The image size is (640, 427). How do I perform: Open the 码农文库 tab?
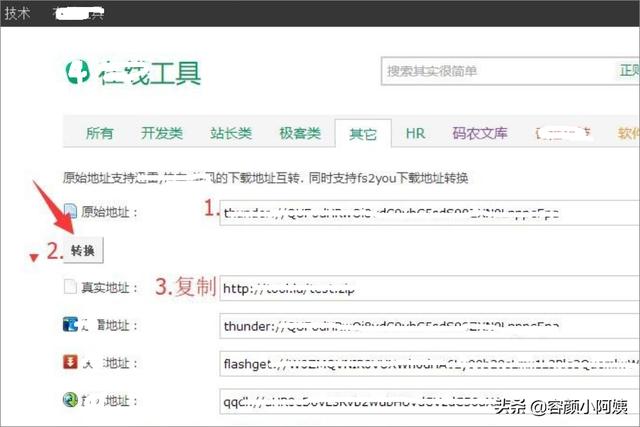click(480, 134)
